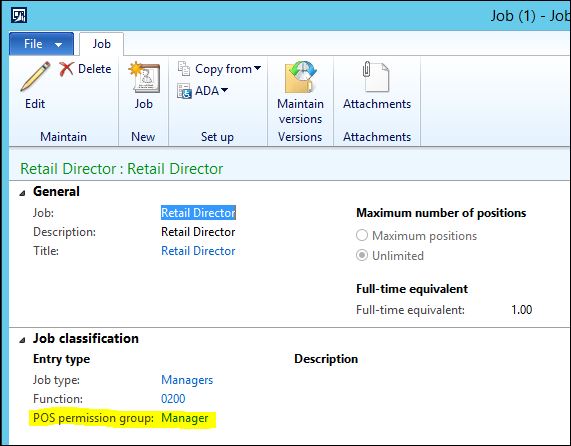
Task: Select the Maximum positions radio button
Action: tap(362, 235)
